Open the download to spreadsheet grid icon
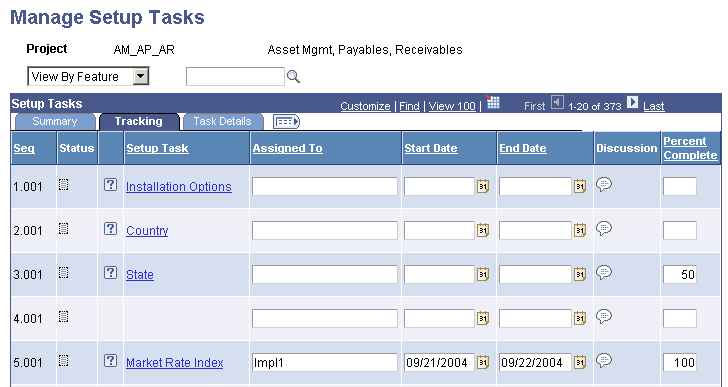Viewport: 728px width, 387px height. (493, 102)
